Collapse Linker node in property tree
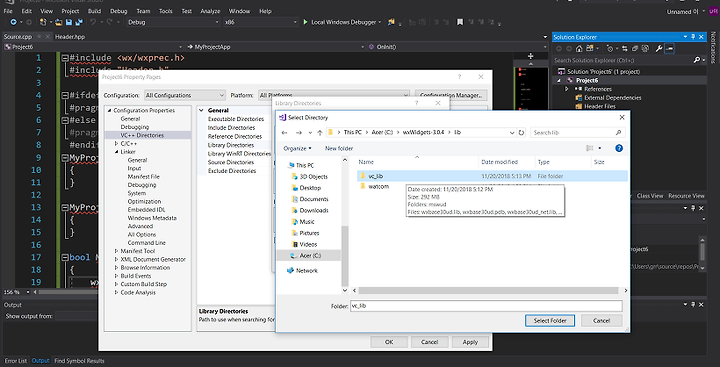Viewport: 720px width, 367px height. pyautogui.click(x=117, y=152)
